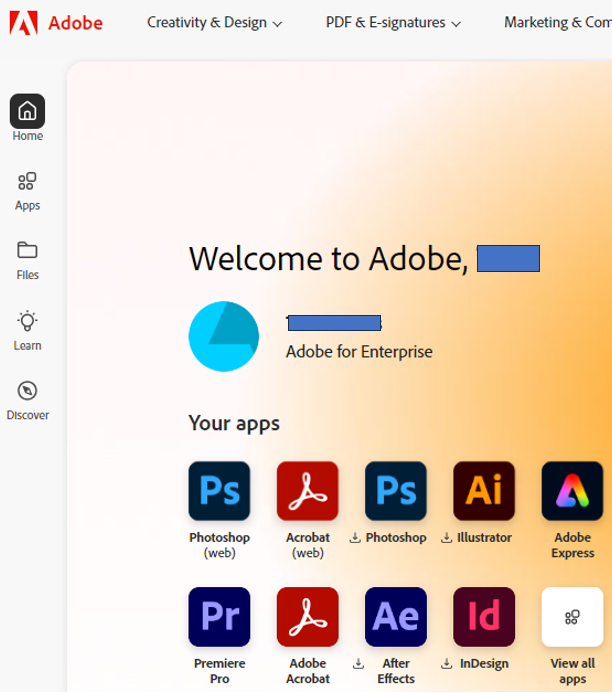Open the Marketing & Commerce menu

tap(558, 23)
